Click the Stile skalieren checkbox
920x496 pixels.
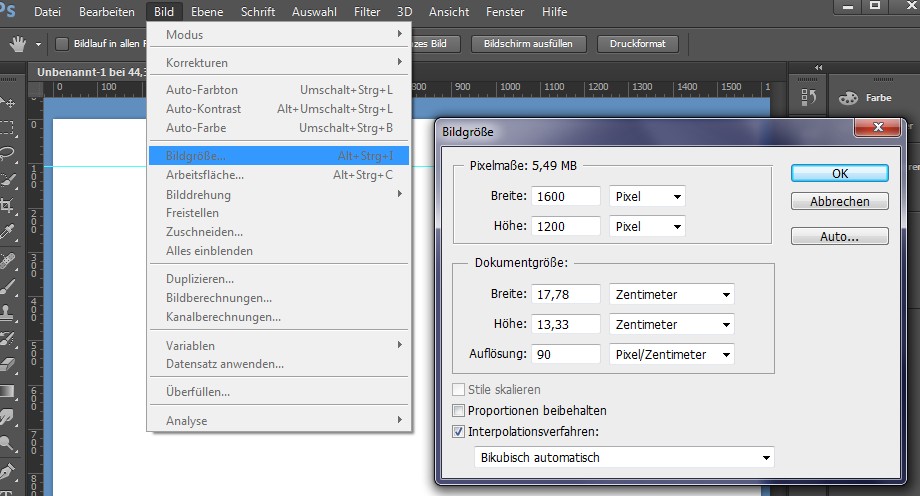459,389
